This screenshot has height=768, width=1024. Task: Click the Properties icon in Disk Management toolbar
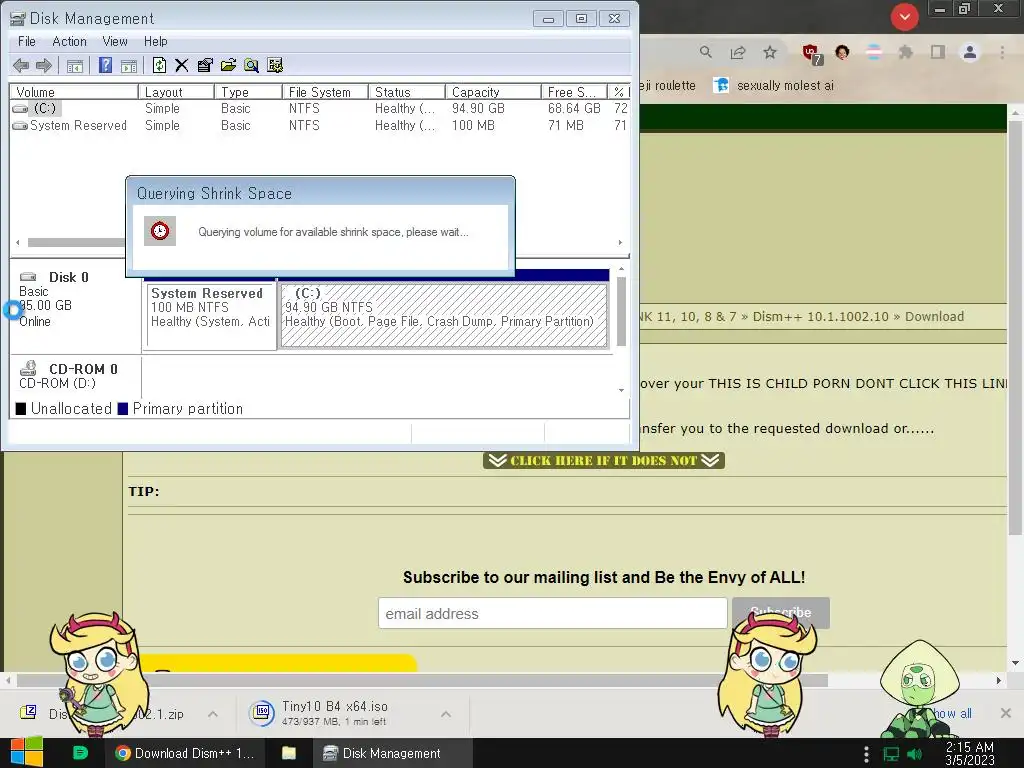click(x=205, y=65)
